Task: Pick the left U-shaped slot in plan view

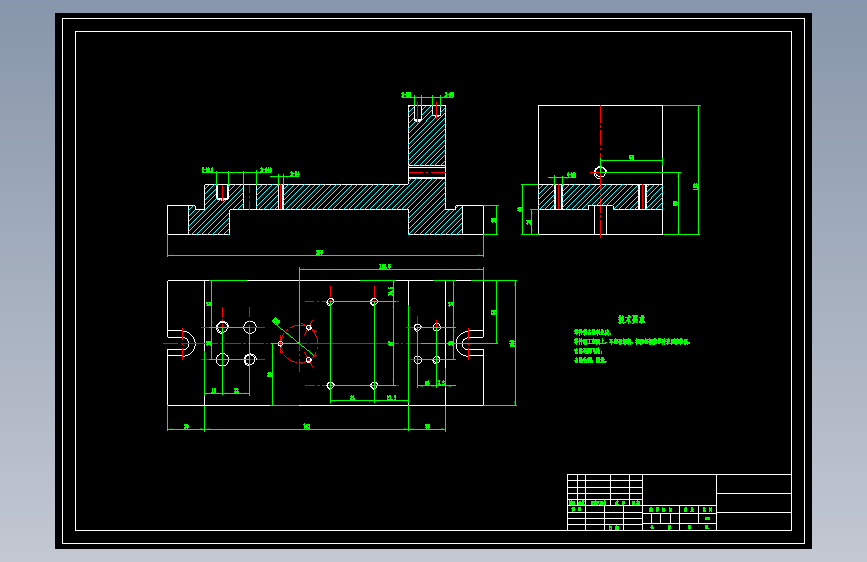Action: coord(181,343)
